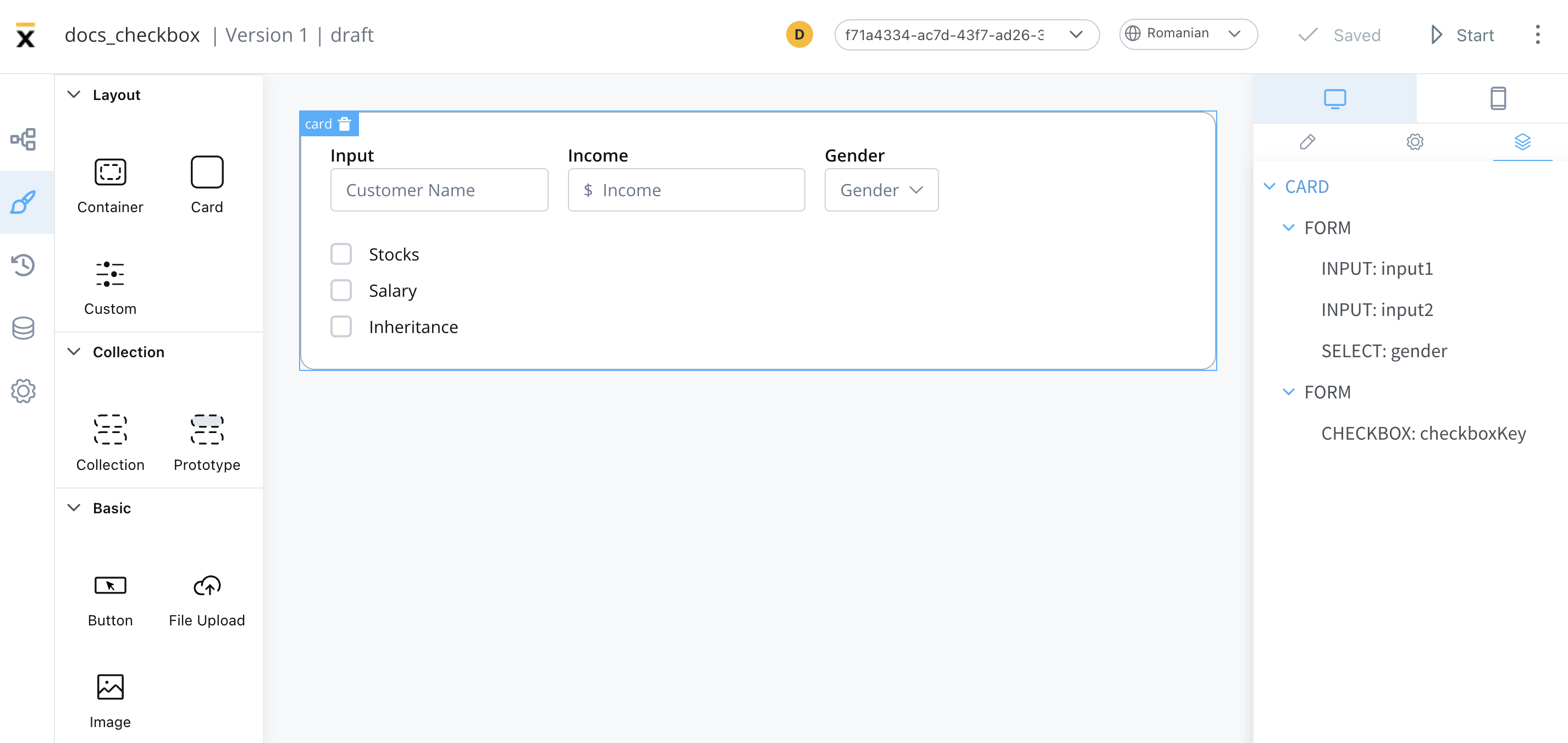Open the three-dot more options menu
Screen dimensions: 1568x743
point(1538,35)
